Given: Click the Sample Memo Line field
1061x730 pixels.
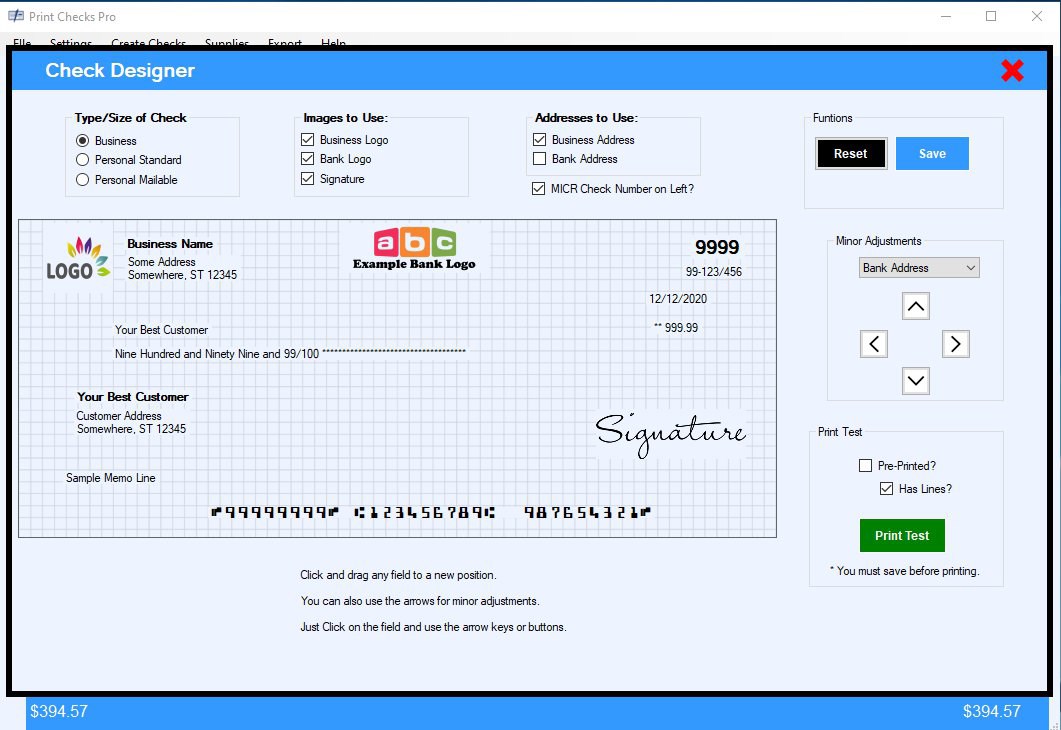Looking at the screenshot, I should tap(110, 477).
